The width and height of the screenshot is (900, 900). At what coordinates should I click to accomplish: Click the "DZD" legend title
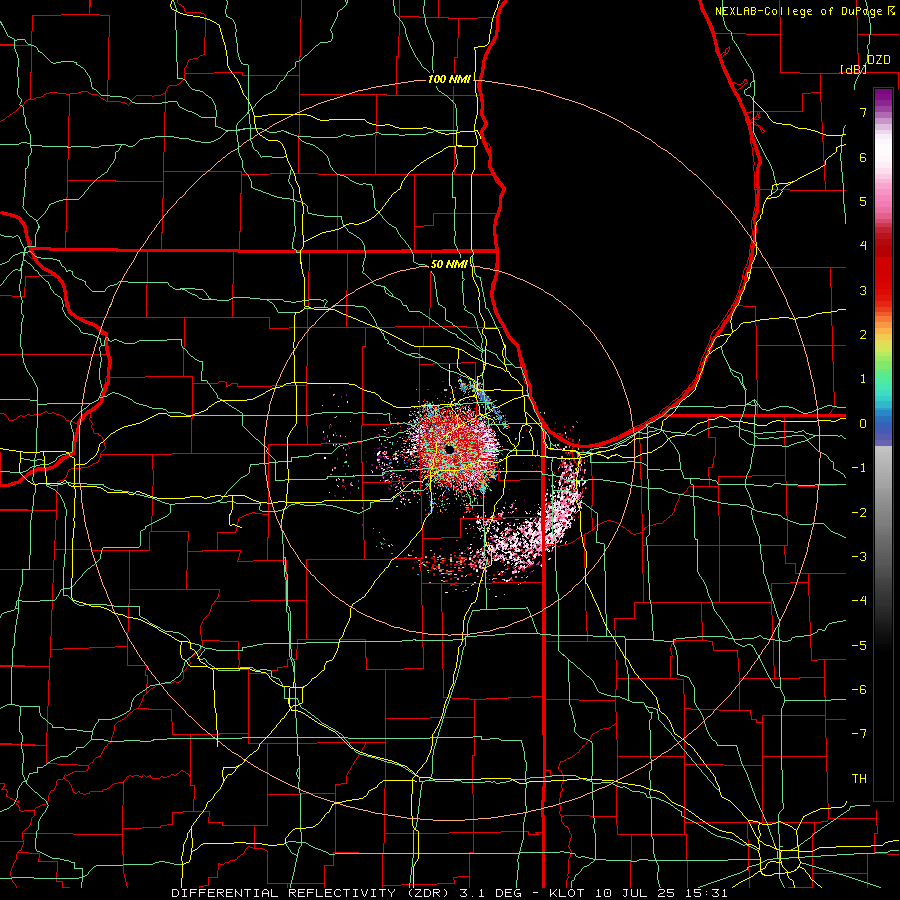click(878, 60)
